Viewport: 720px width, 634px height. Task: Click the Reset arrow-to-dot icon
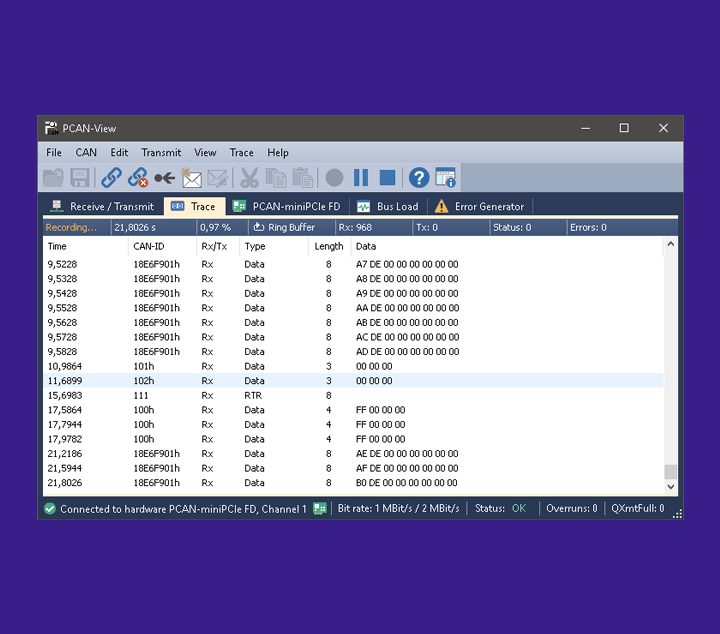click(x=164, y=178)
